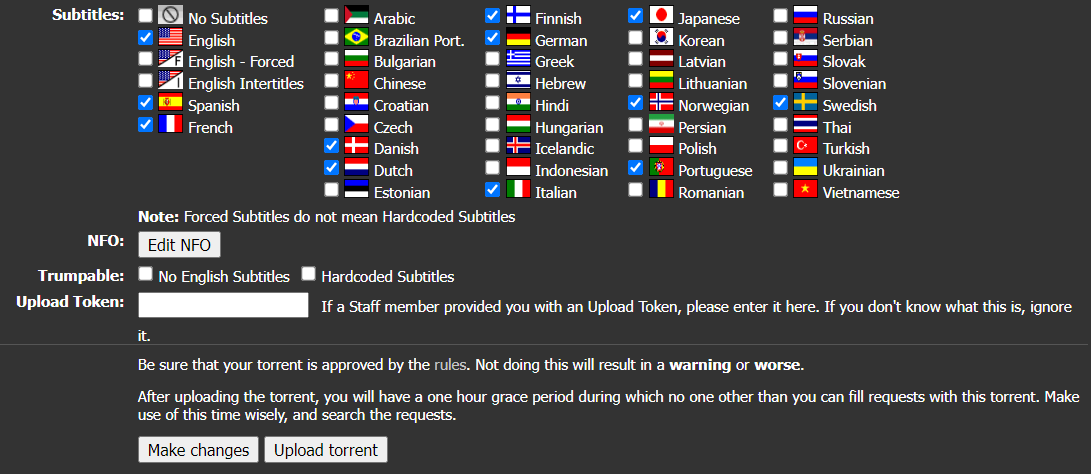The height and width of the screenshot is (474, 1091).
Task: Click the Turkish flag icon
Action: tap(806, 146)
